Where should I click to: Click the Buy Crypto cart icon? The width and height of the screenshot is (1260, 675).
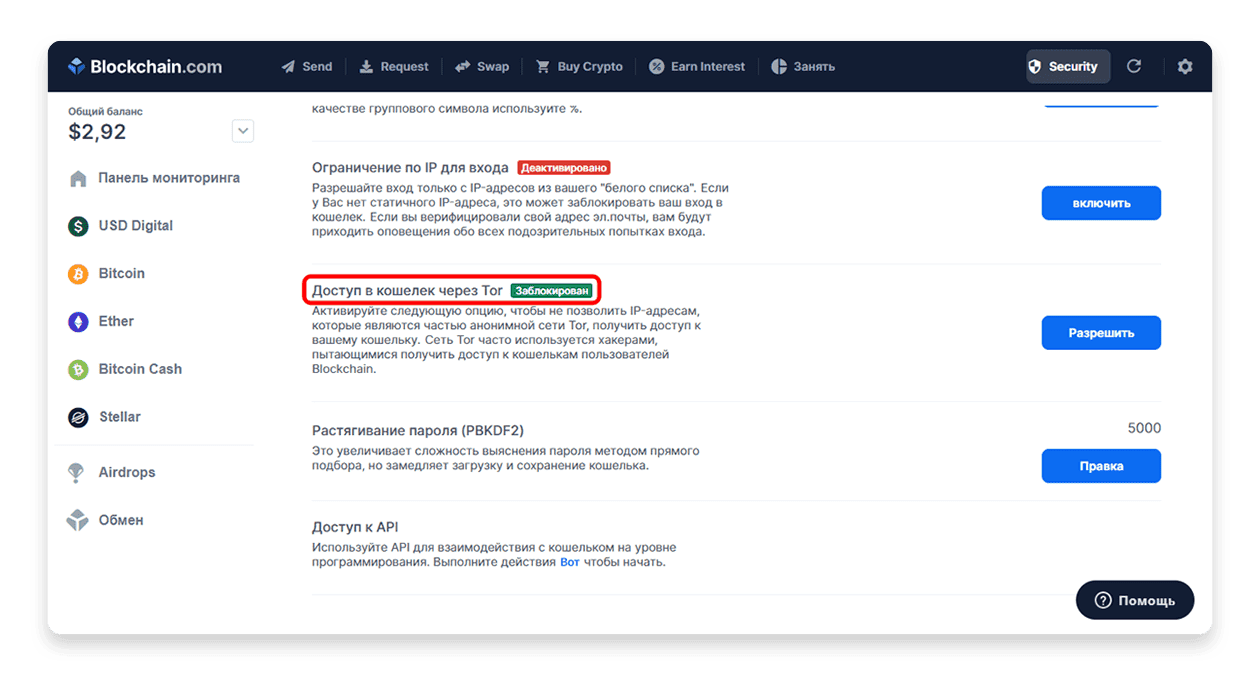click(543, 67)
